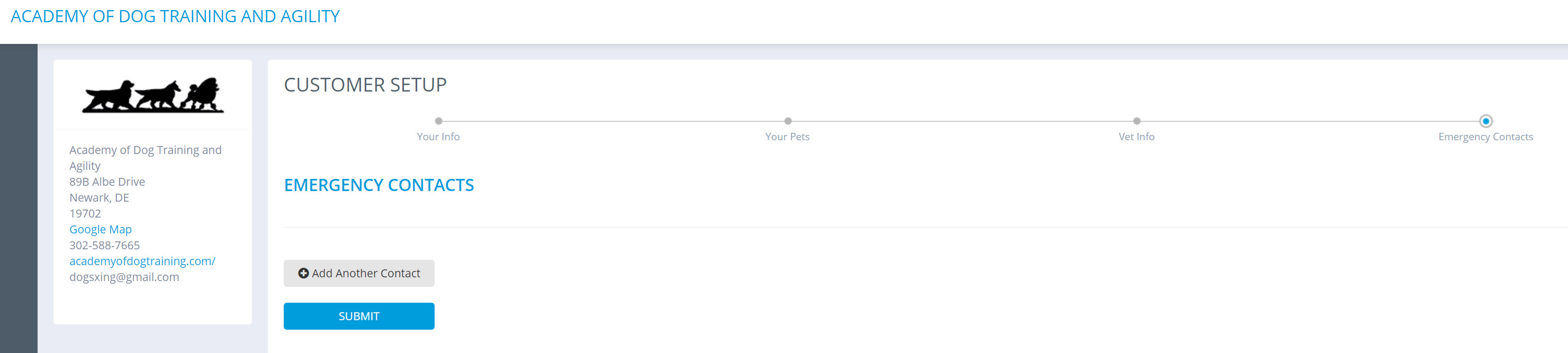
Task: Go to the Your Pets step label
Action: 788,137
